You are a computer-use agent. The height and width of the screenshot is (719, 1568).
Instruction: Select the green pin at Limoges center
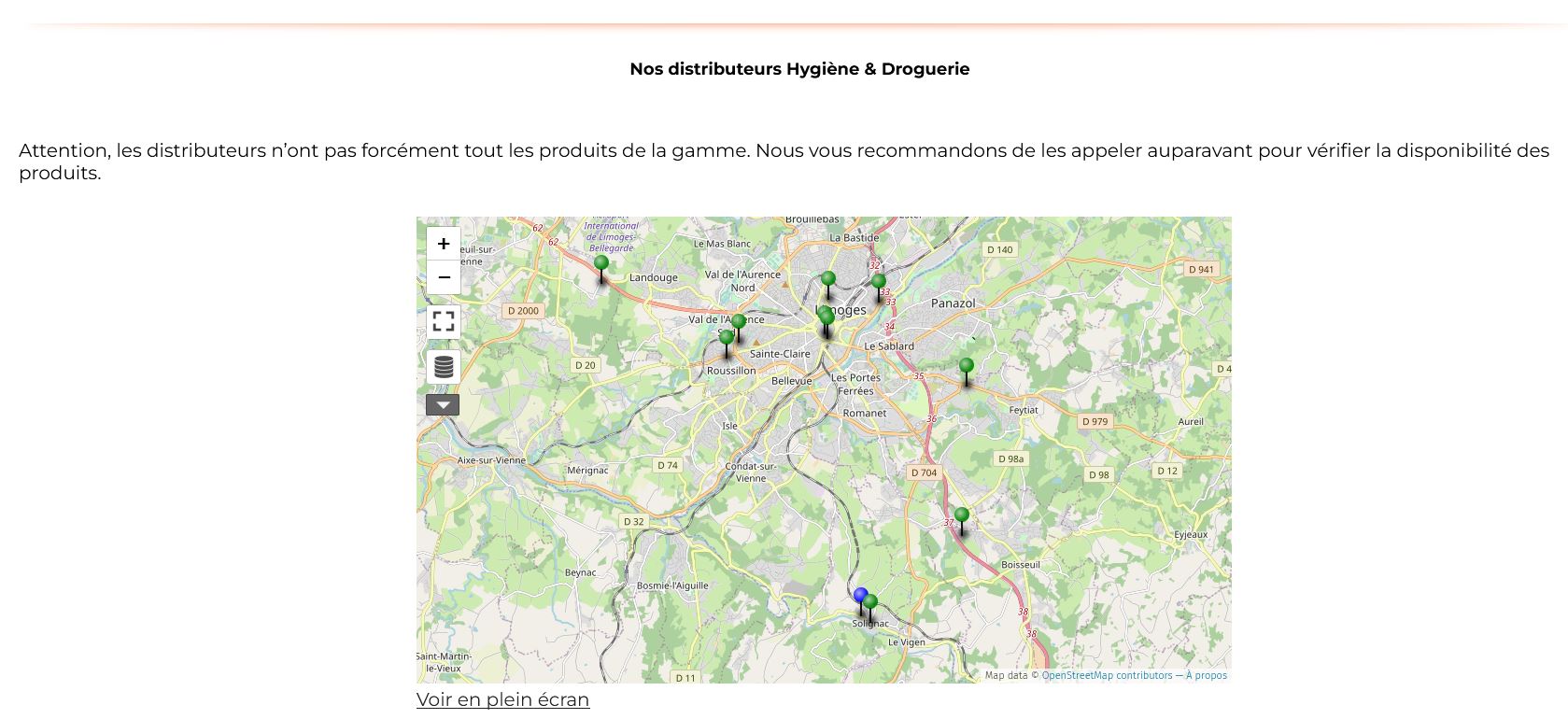pyautogui.click(x=826, y=319)
